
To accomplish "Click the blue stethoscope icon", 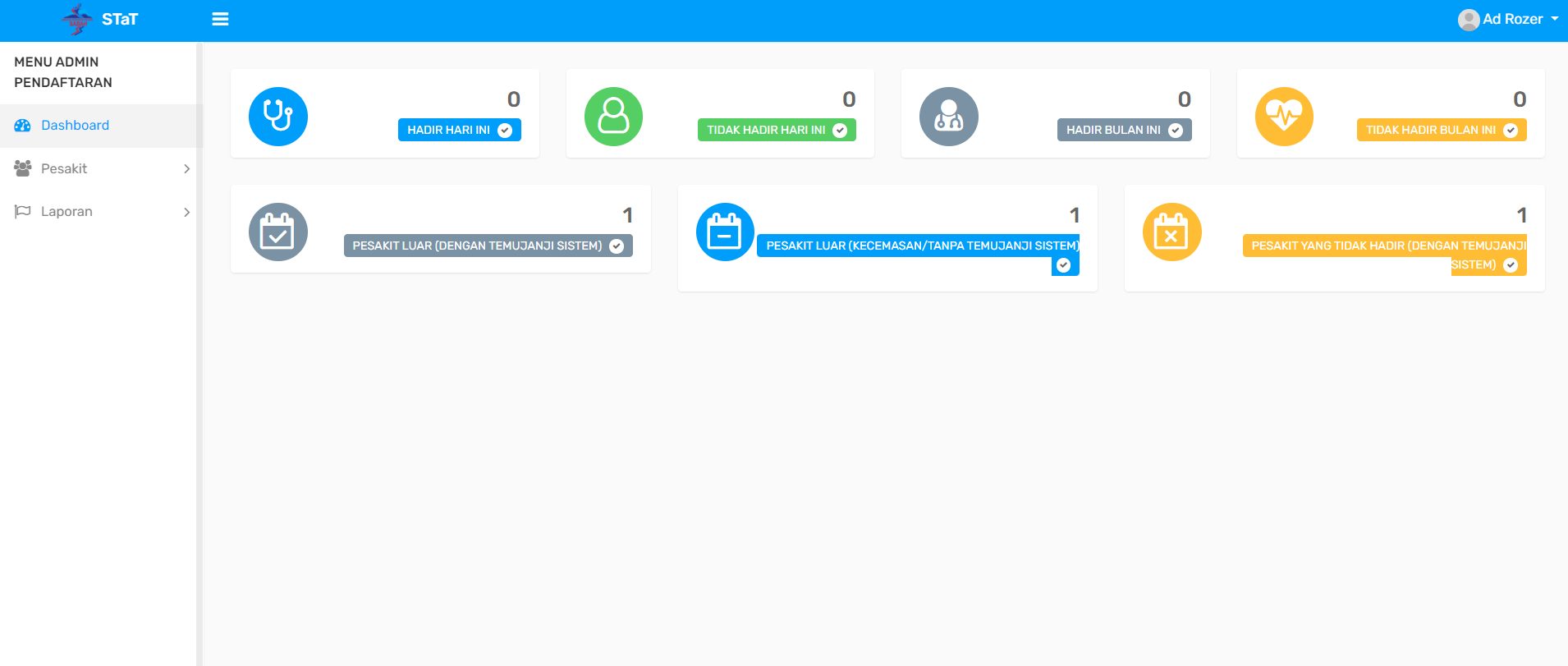I will pyautogui.click(x=278, y=117).
